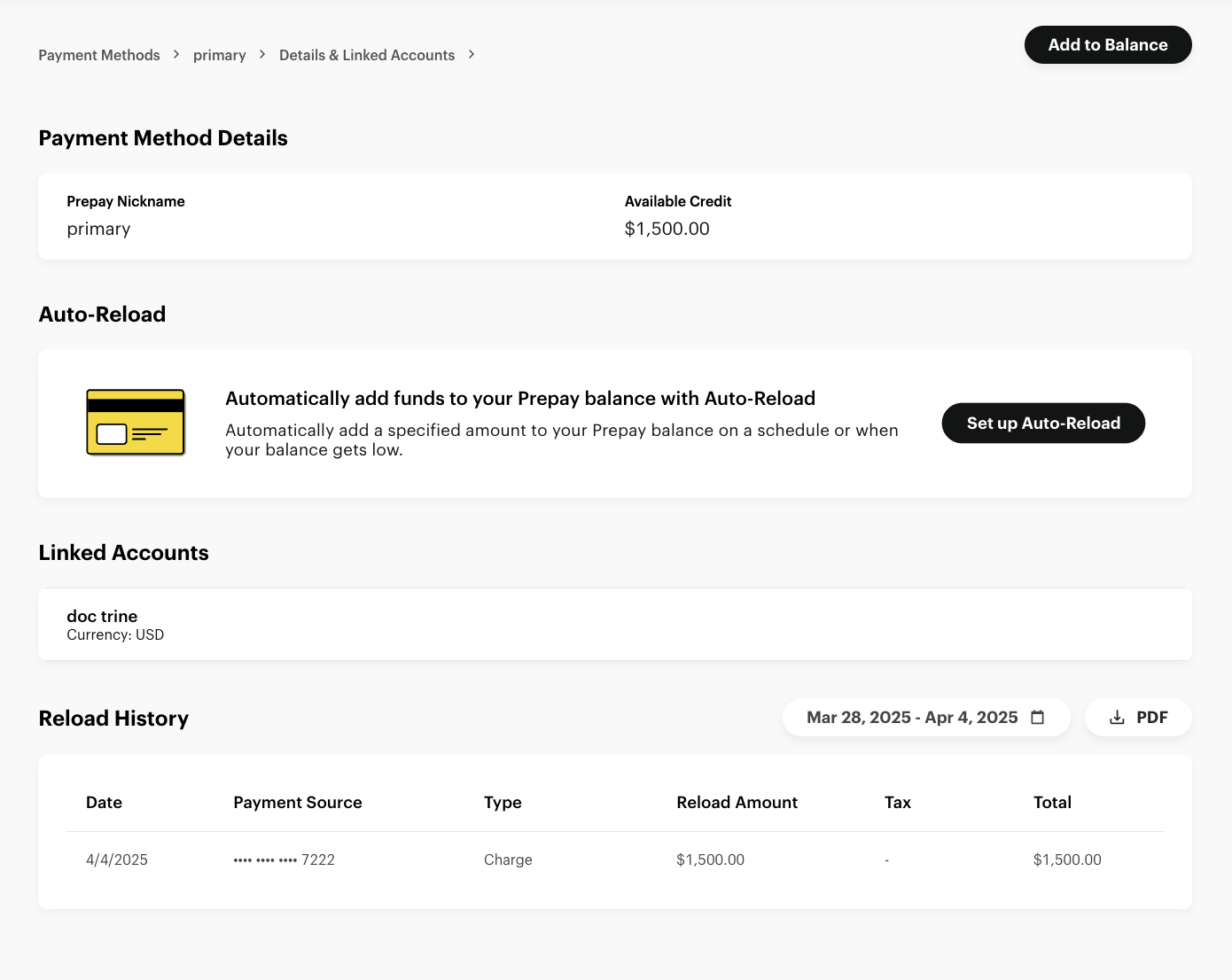Click the PDF download icon
Image resolution: width=1232 pixels, height=980 pixels.
click(1117, 718)
